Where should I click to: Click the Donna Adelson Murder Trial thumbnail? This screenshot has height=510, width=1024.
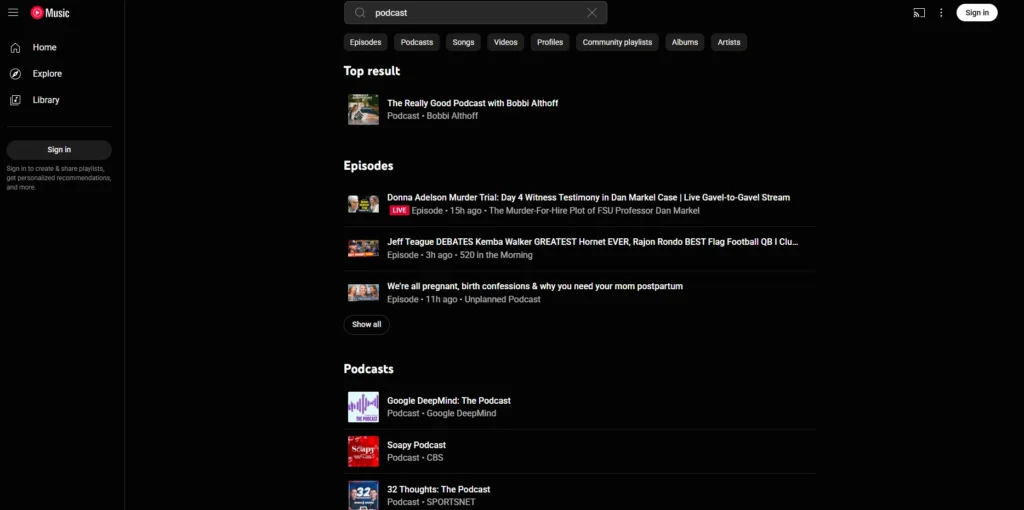pyautogui.click(x=363, y=204)
